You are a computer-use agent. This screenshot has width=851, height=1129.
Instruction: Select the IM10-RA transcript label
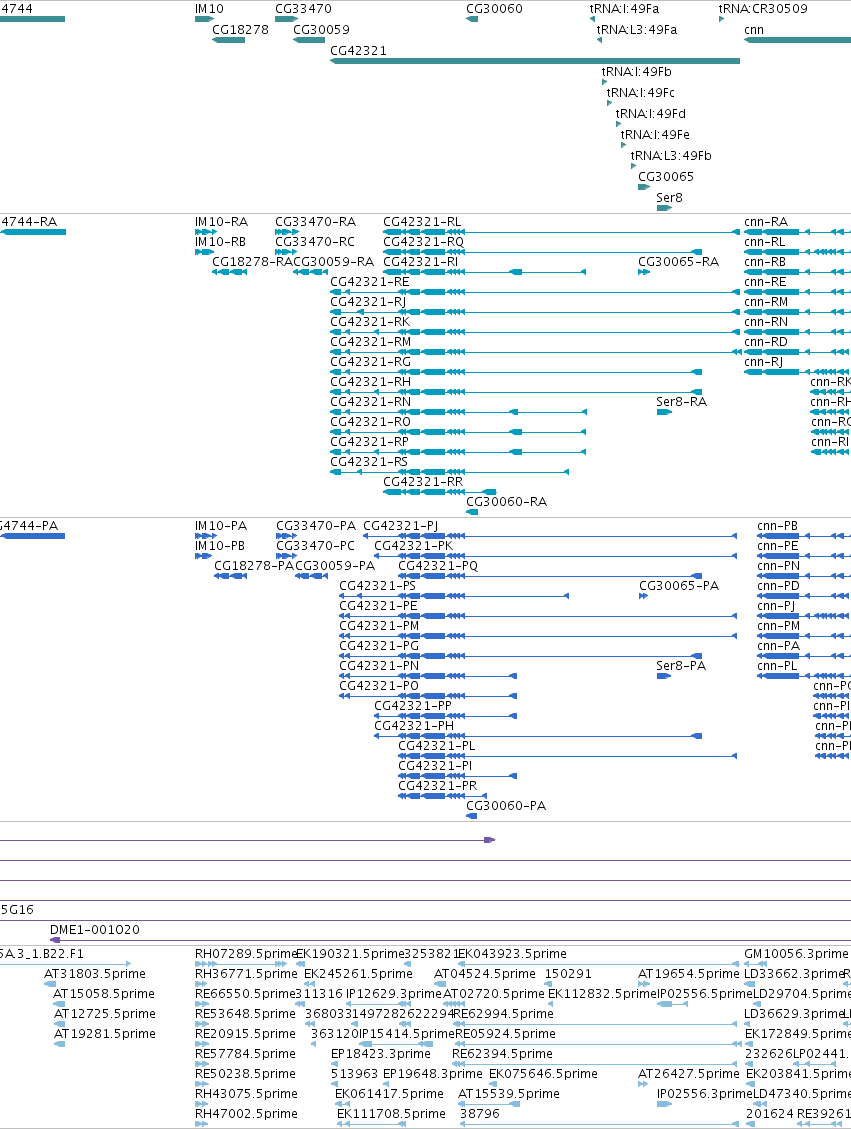(222, 222)
